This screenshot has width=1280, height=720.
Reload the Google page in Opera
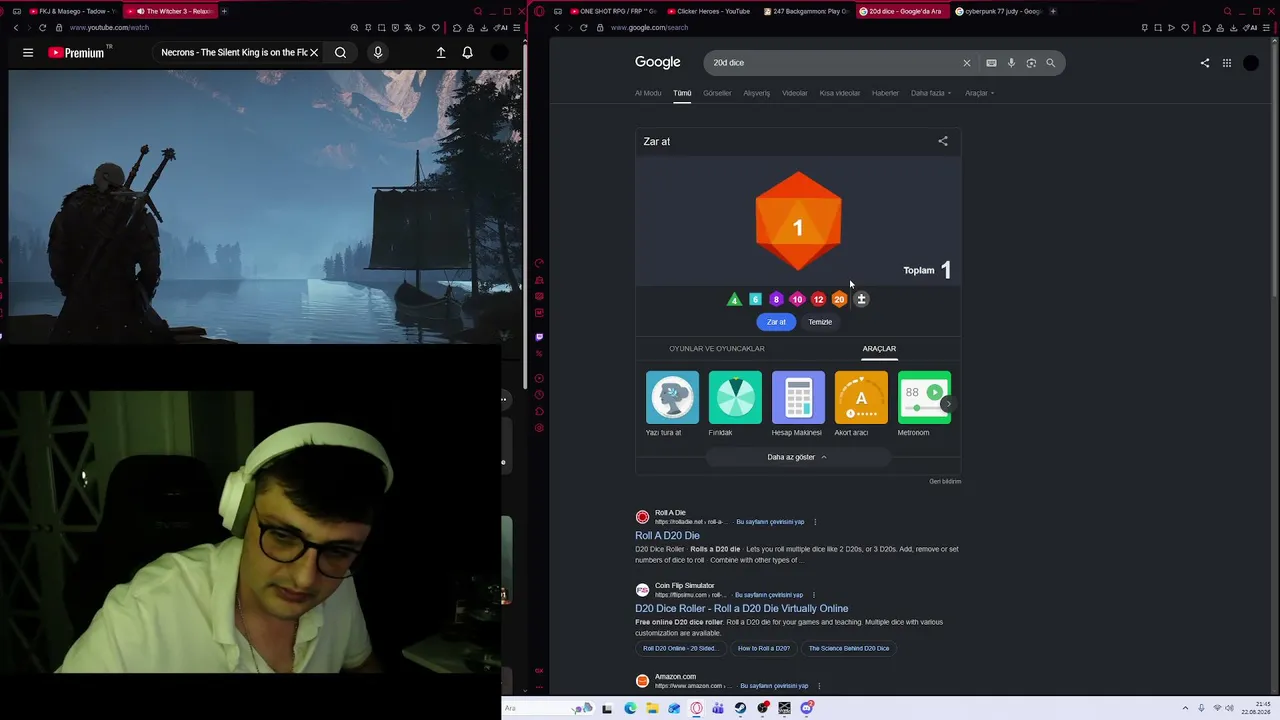click(583, 28)
